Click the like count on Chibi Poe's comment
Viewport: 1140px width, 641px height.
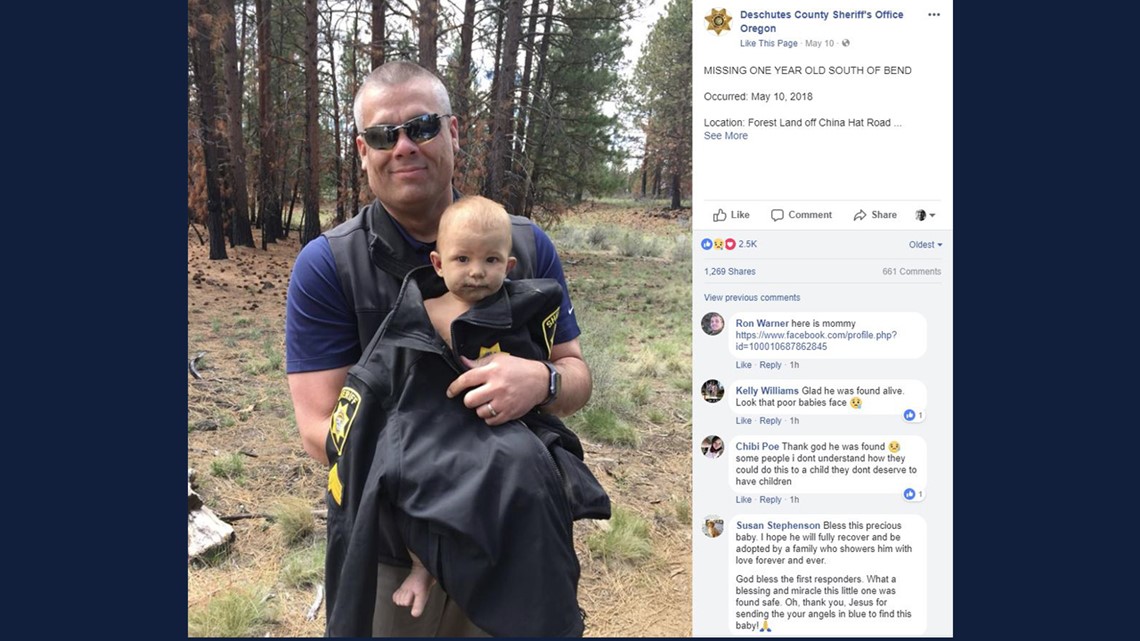pyautogui.click(x=914, y=494)
